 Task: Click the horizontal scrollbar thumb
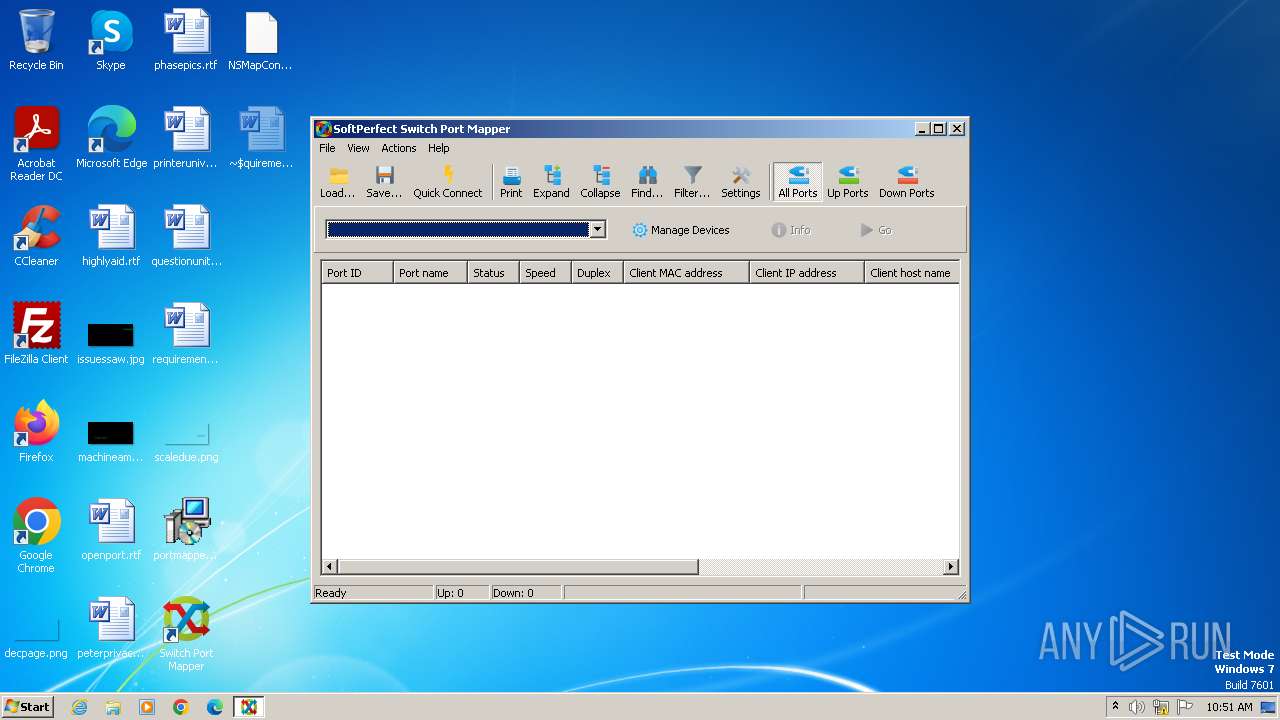pos(518,567)
